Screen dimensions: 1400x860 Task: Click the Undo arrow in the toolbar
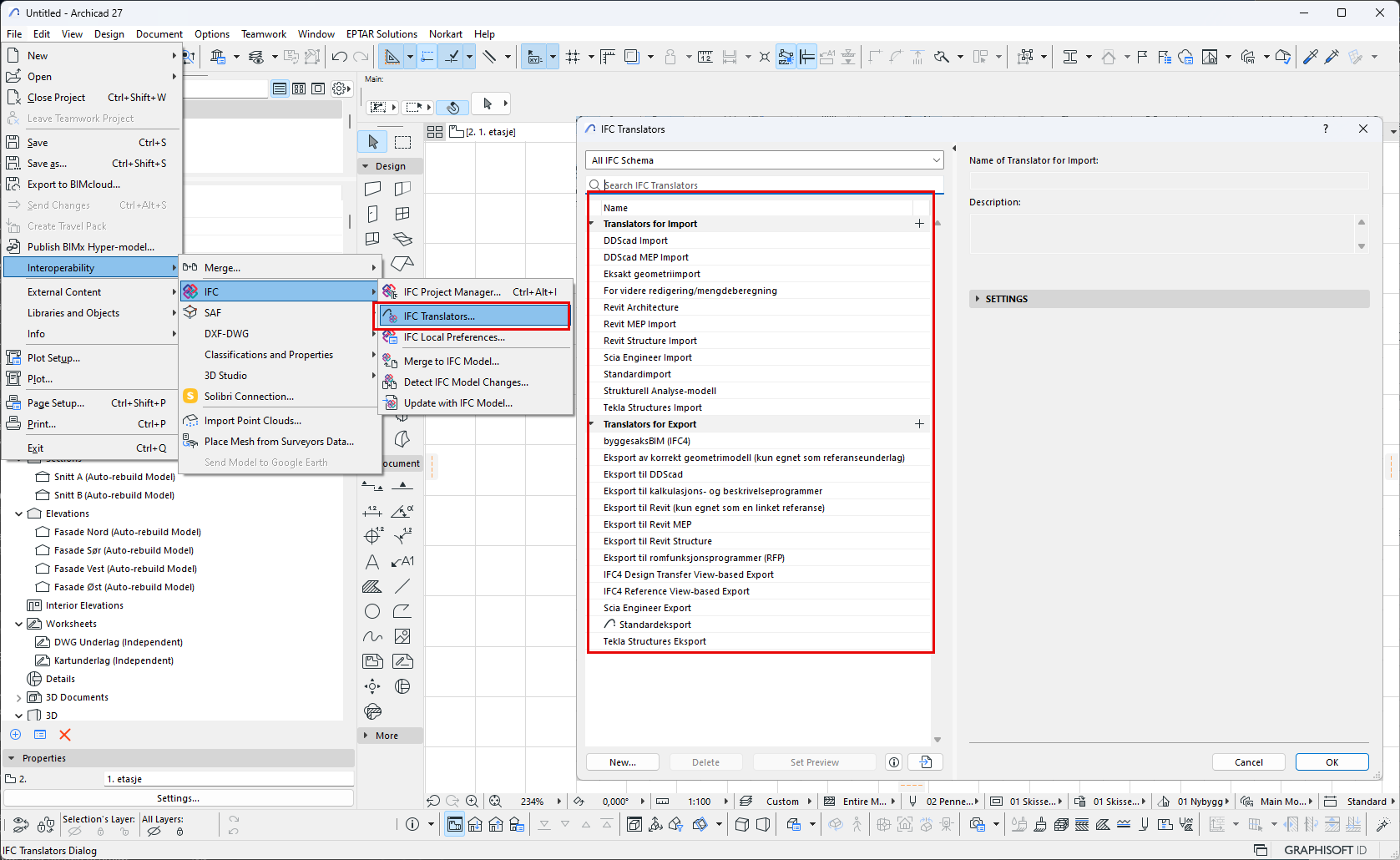pyautogui.click(x=339, y=57)
